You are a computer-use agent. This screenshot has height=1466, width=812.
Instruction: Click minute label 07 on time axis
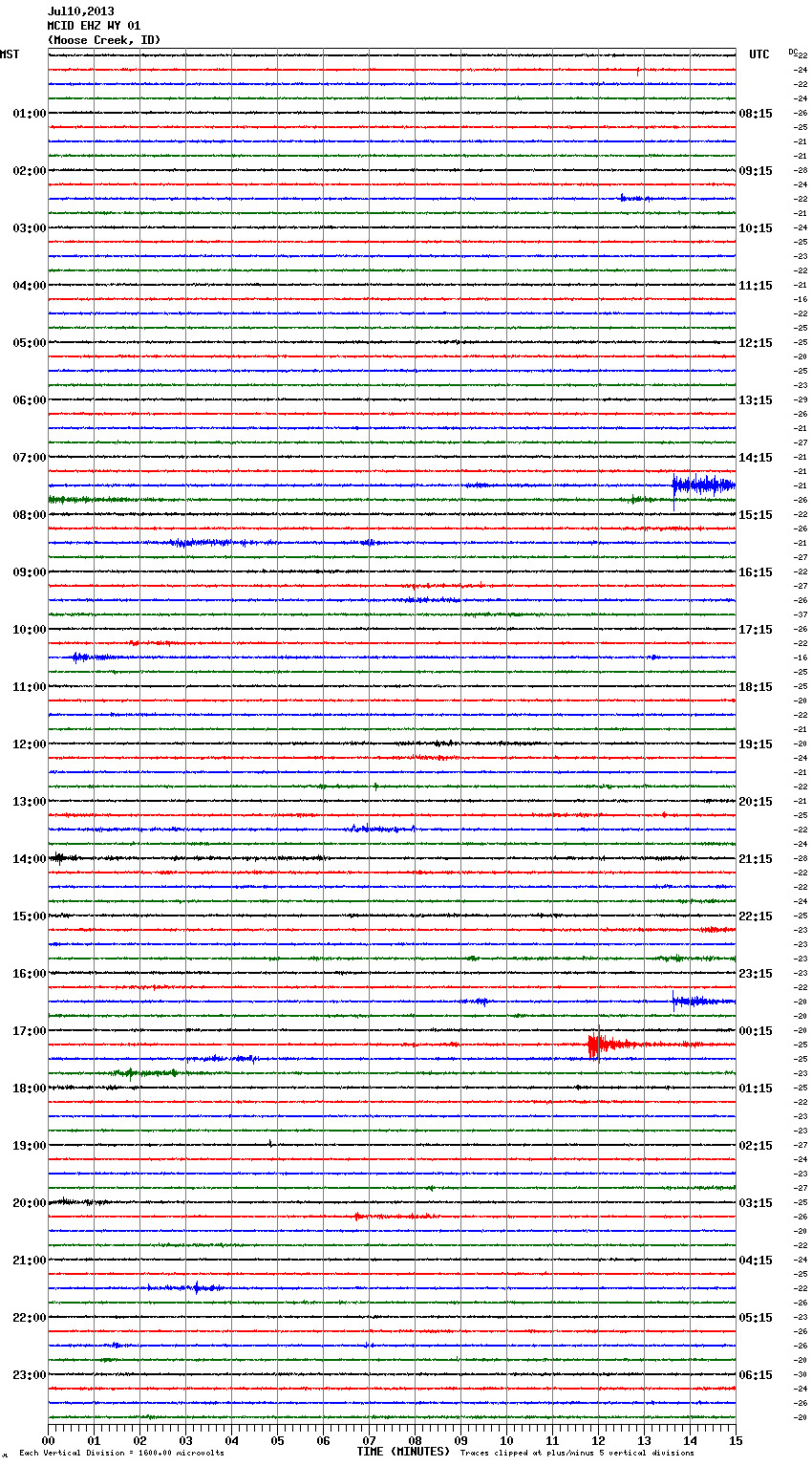370,1440
